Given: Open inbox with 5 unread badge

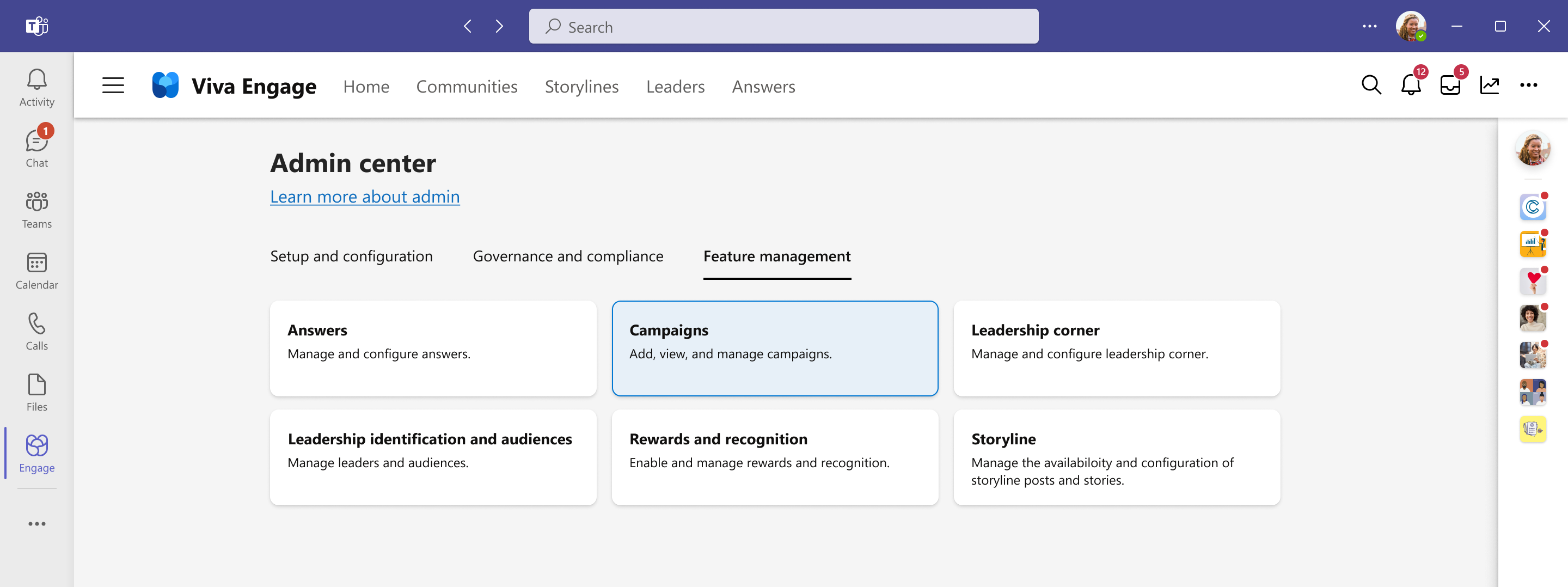Looking at the screenshot, I should click(x=1451, y=84).
